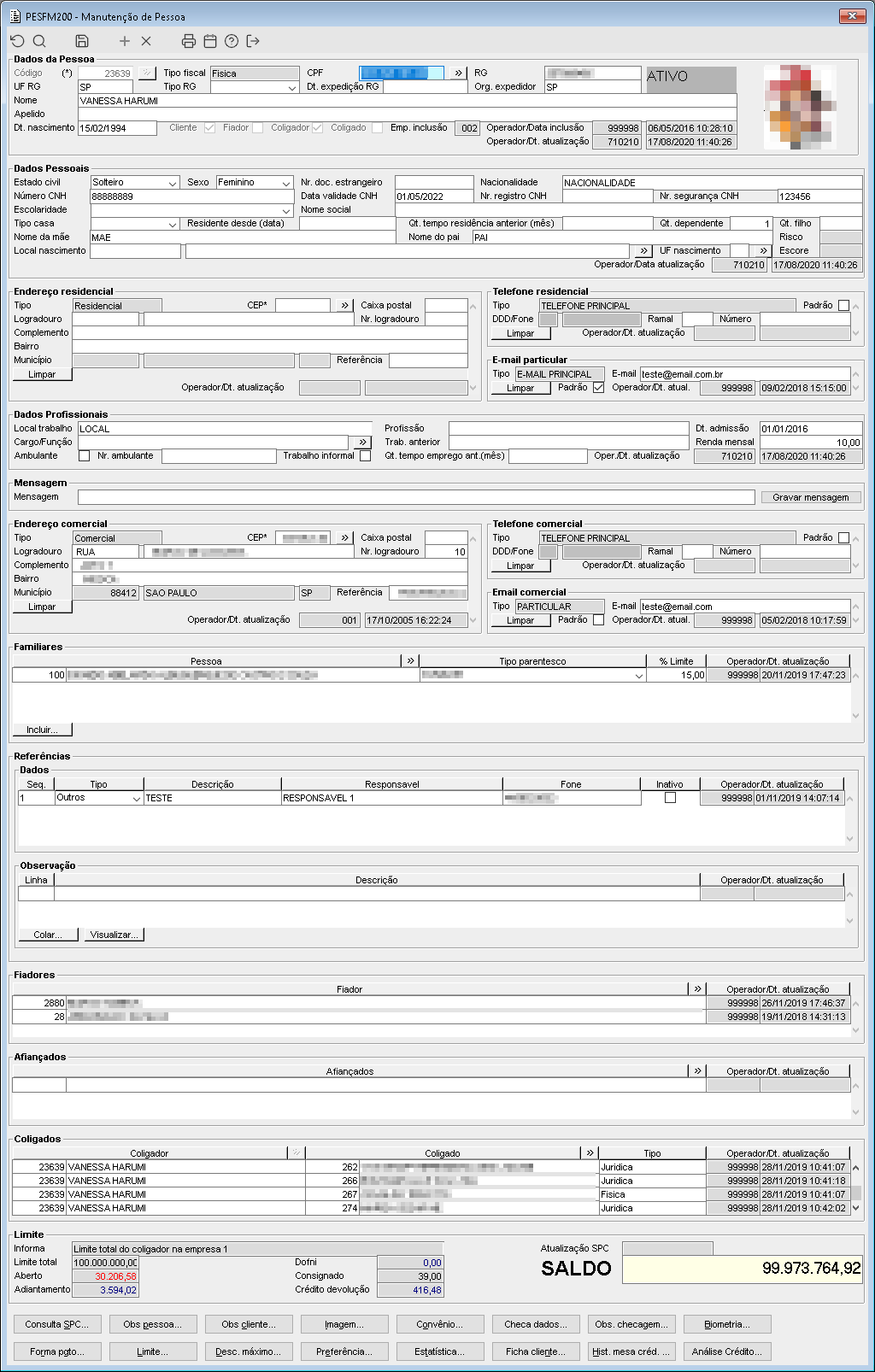Click the Afiançados column lookup arrow

pos(697,1071)
